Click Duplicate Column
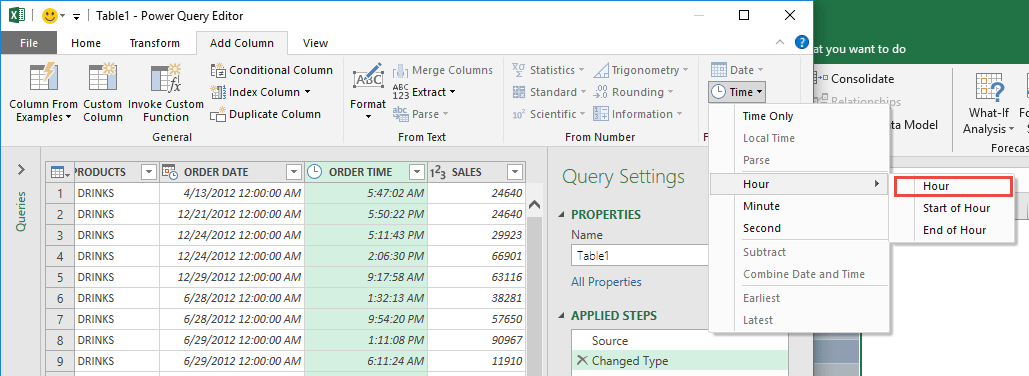Viewport: 1029px width, 376px height. [266, 114]
